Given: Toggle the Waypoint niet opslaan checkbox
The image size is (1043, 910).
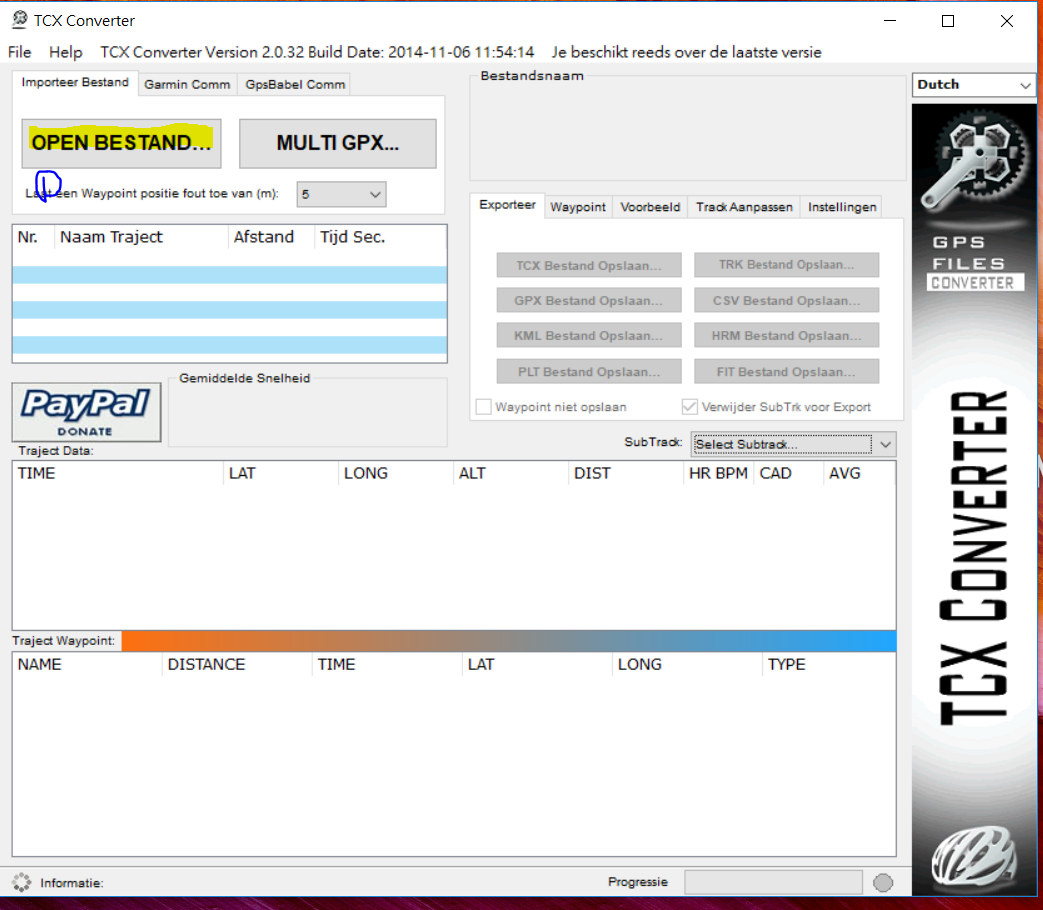Looking at the screenshot, I should coord(484,406).
